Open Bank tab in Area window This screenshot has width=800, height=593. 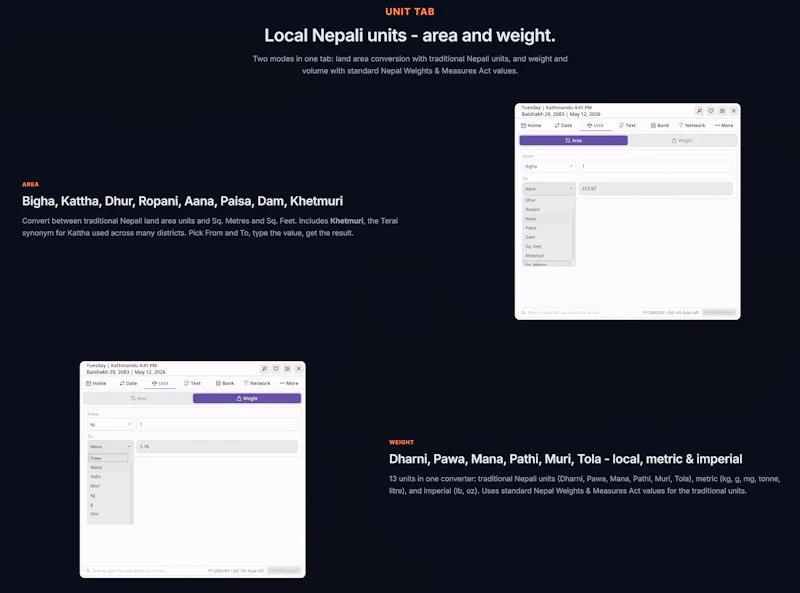pos(660,125)
